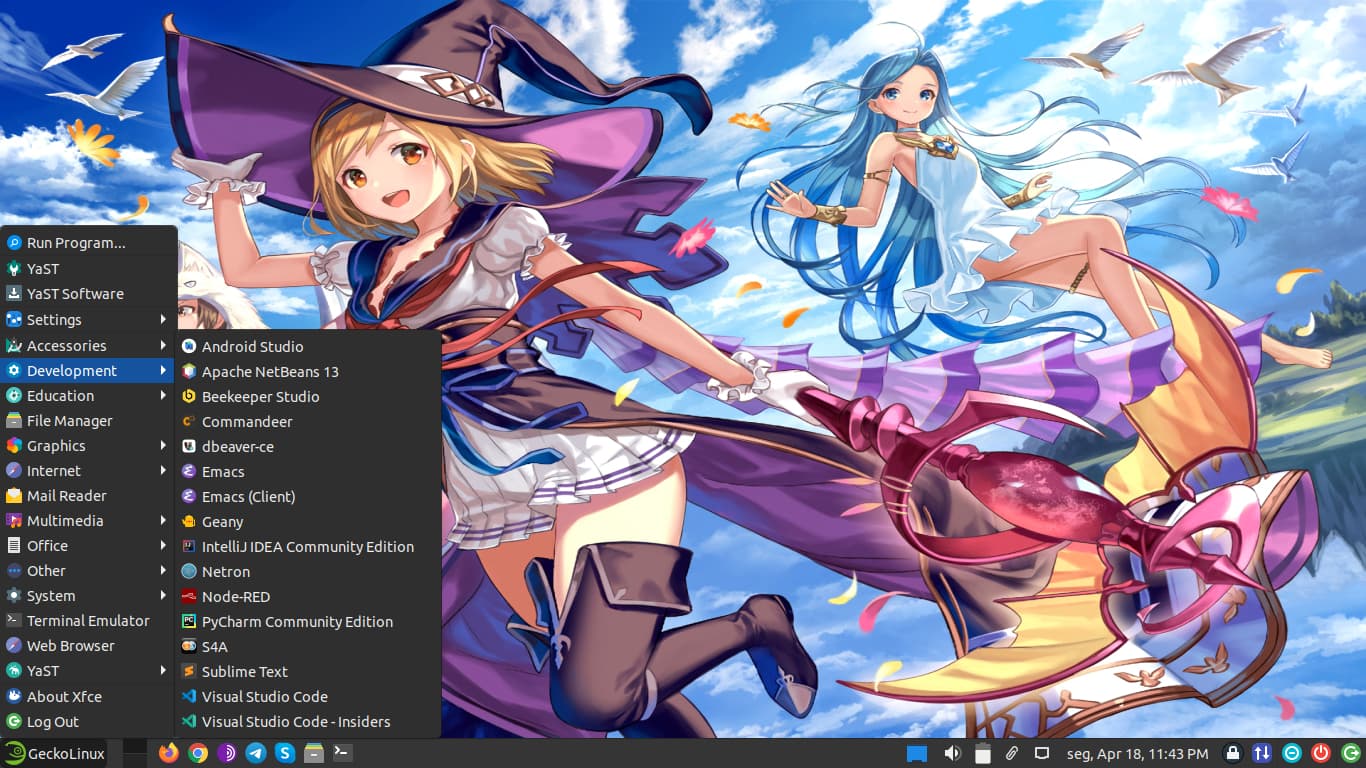Open File Manager menu entry
1366x768 pixels.
[x=88, y=421]
